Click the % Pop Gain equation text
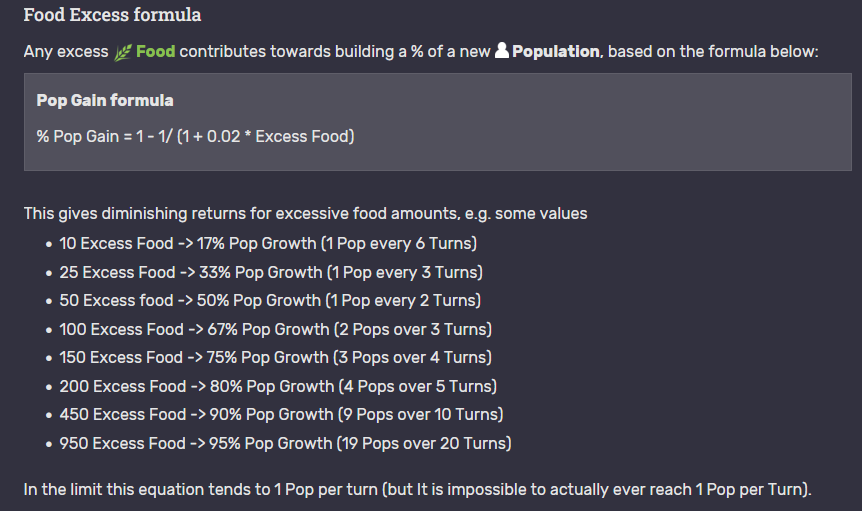 click(x=195, y=136)
